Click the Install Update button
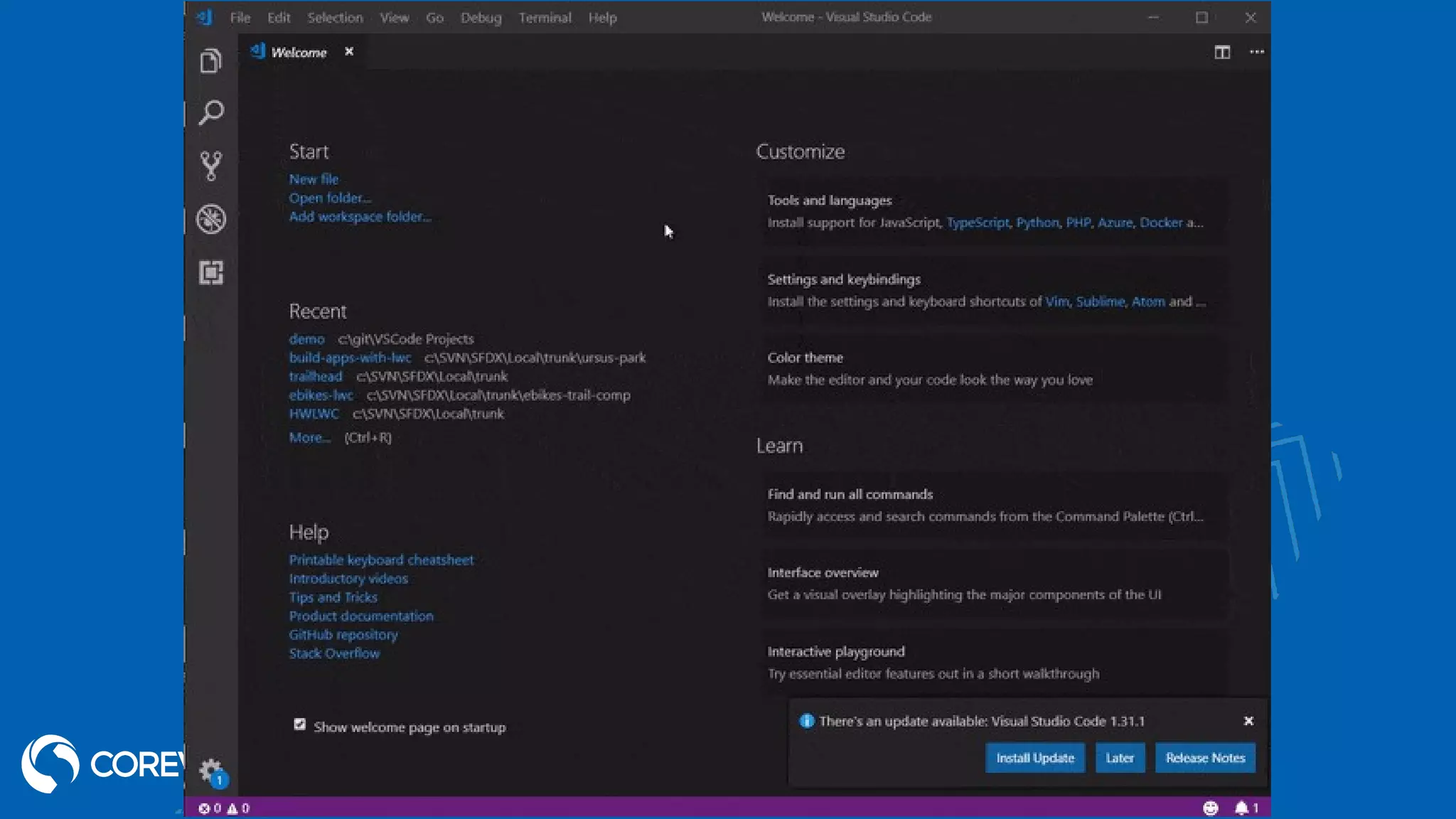 click(x=1034, y=758)
